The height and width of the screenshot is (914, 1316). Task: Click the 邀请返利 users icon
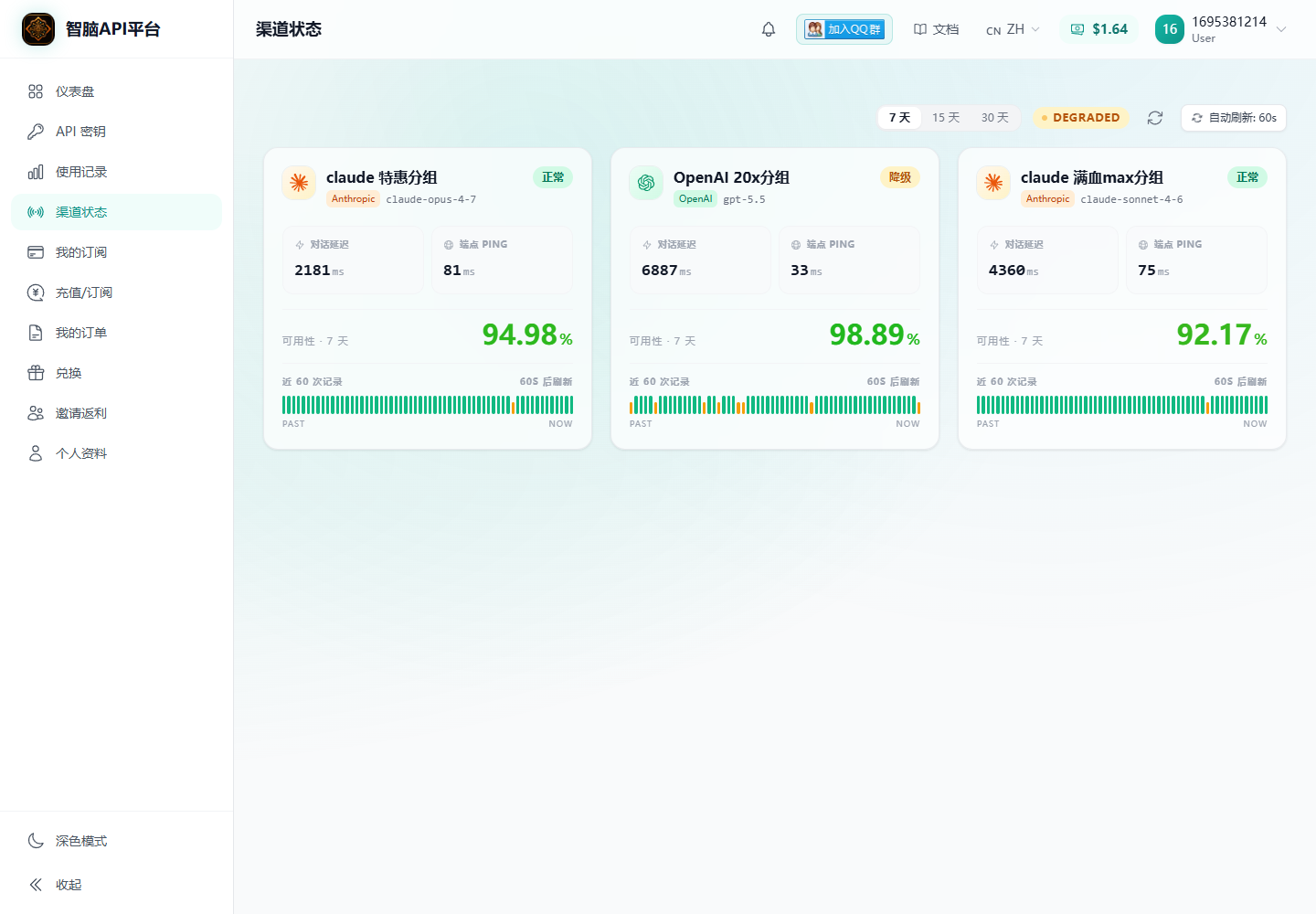click(36, 413)
